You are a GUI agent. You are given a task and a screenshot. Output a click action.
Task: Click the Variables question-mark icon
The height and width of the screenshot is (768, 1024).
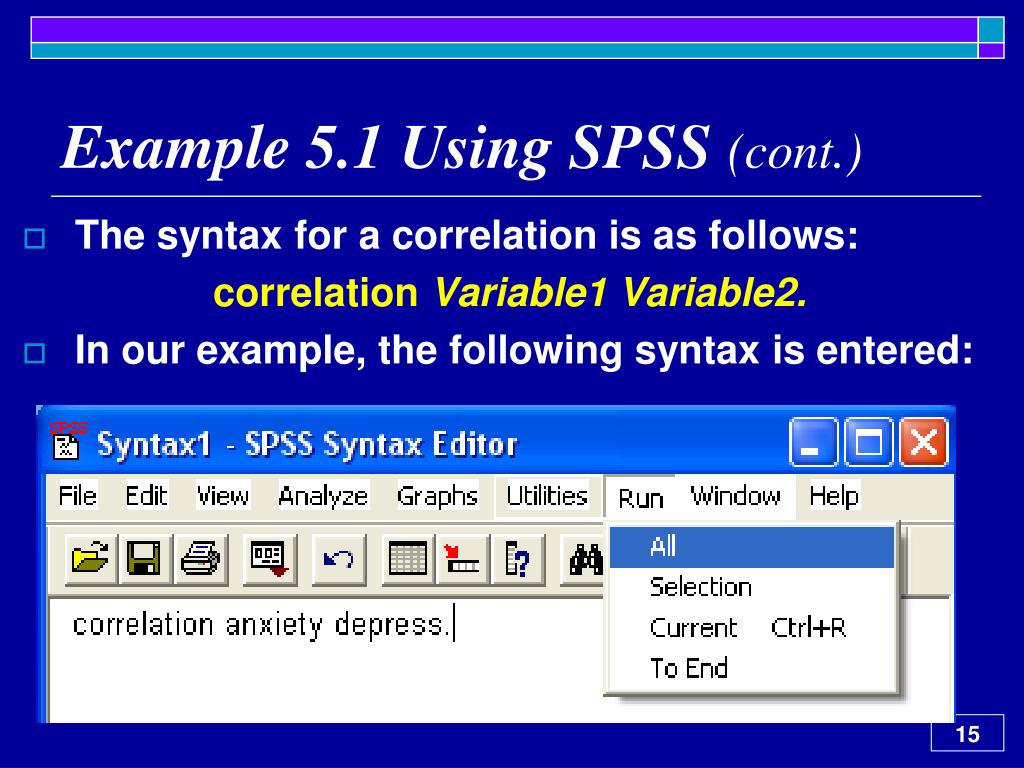(518, 559)
